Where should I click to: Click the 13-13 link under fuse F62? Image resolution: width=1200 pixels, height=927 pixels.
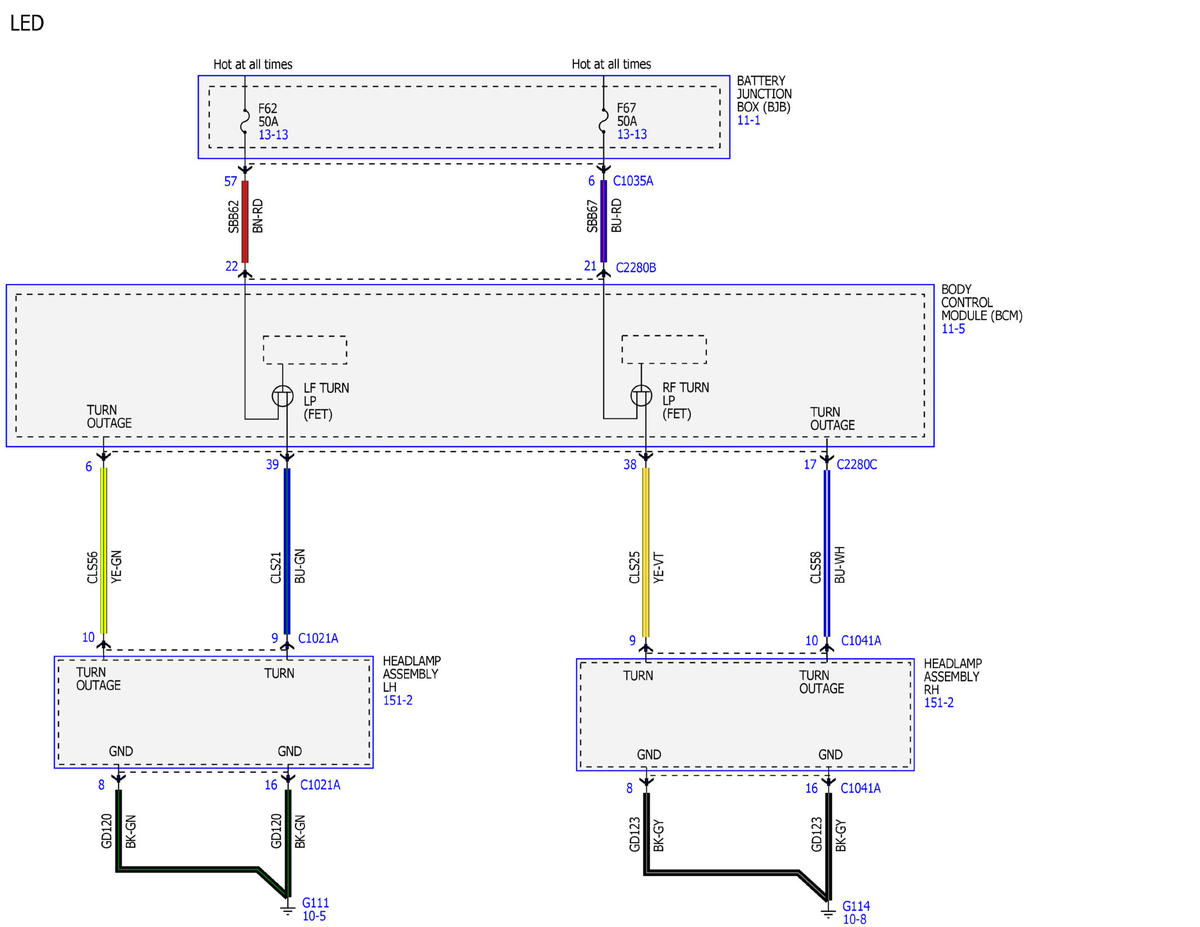(x=273, y=134)
